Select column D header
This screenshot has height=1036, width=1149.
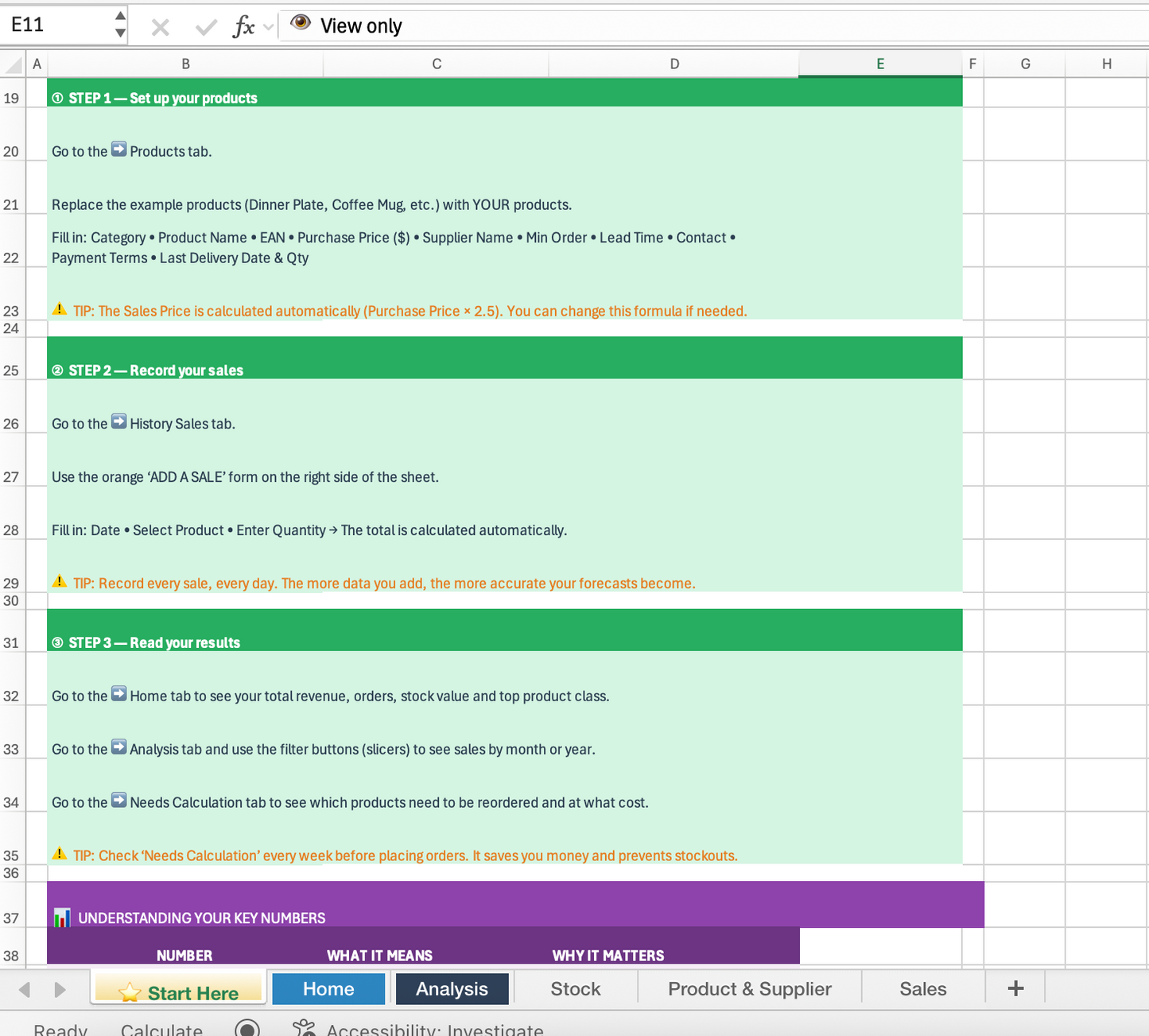674,64
